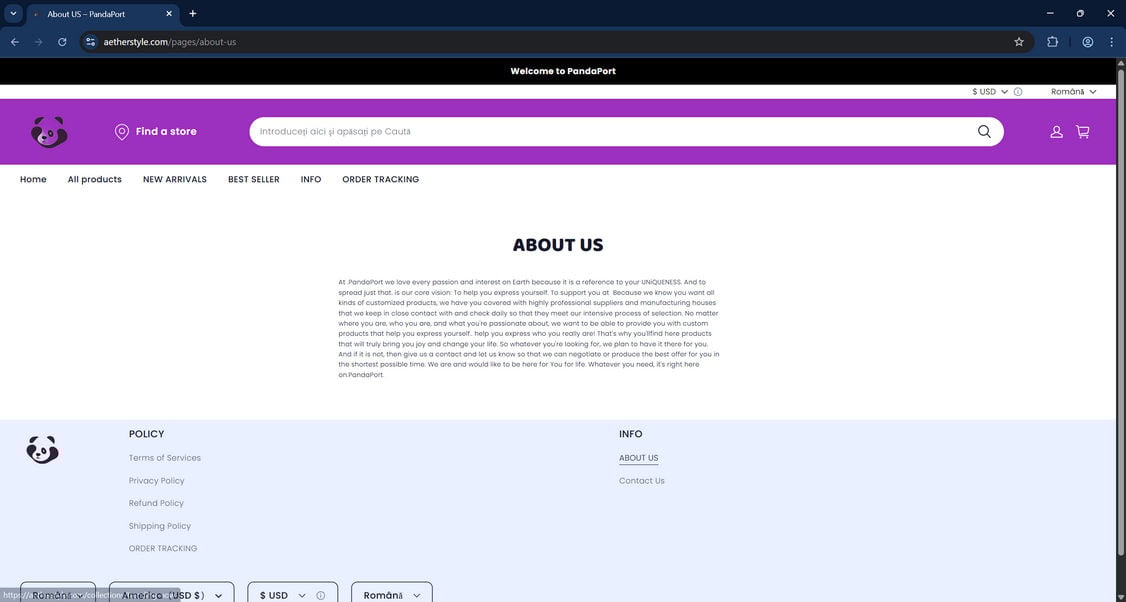Expand the $ USD currency dropdown in top bar
This screenshot has width=1126, height=602.
click(990, 92)
